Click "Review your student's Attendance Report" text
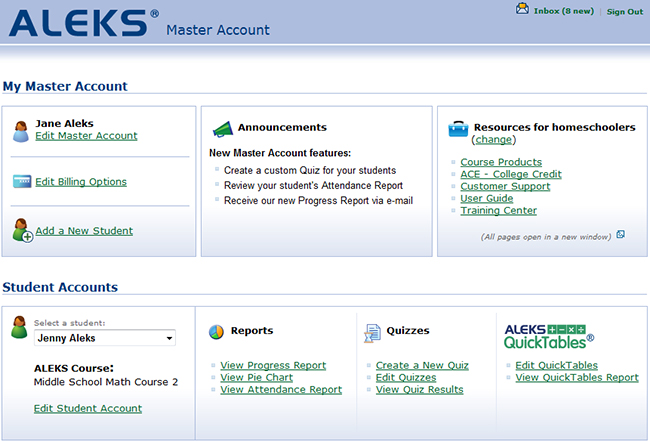650x442 pixels. coord(313,185)
